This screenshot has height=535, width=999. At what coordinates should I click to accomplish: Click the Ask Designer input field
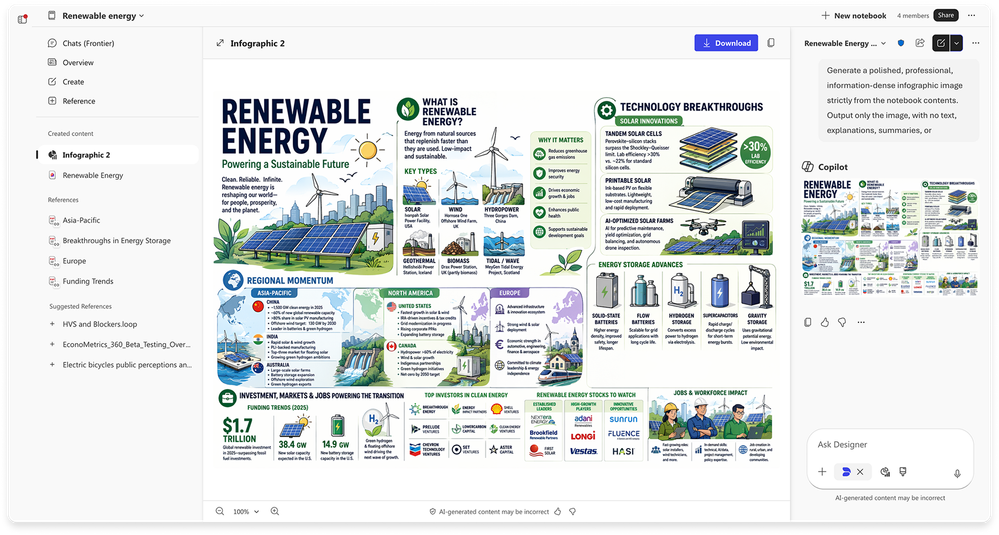pyautogui.click(x=890, y=445)
